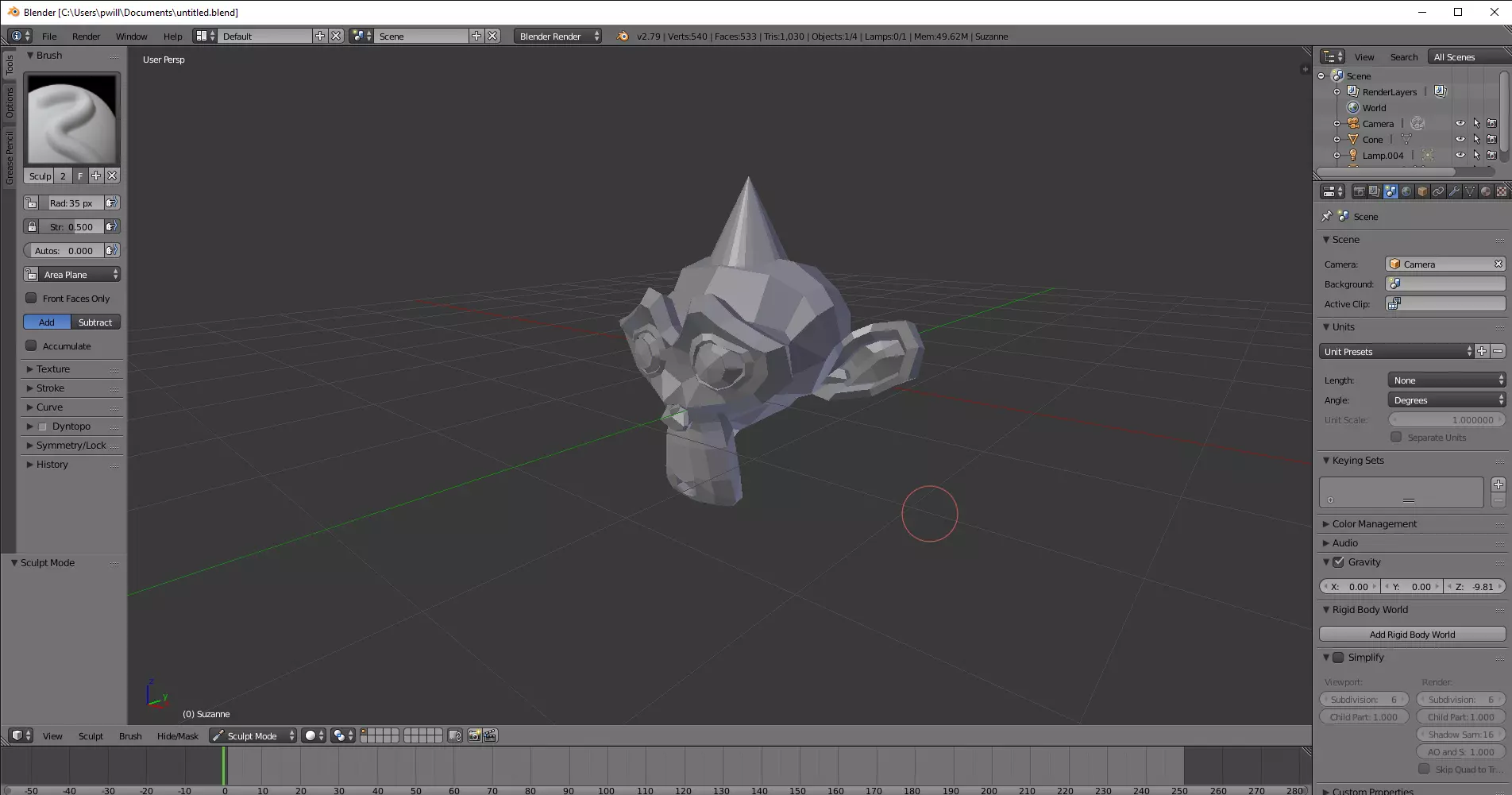Add a new screen layout plus button
This screenshot has height=795, width=1512.
point(320,36)
